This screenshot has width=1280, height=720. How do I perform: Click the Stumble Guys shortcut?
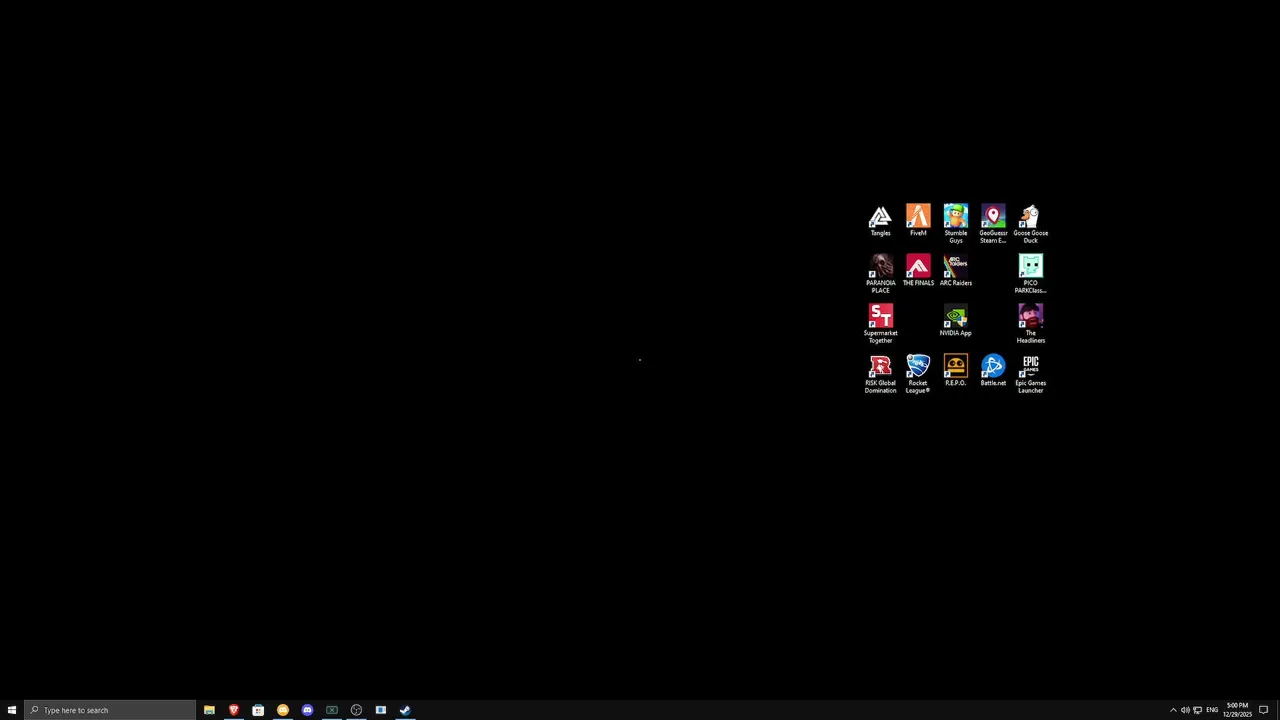[x=956, y=225]
